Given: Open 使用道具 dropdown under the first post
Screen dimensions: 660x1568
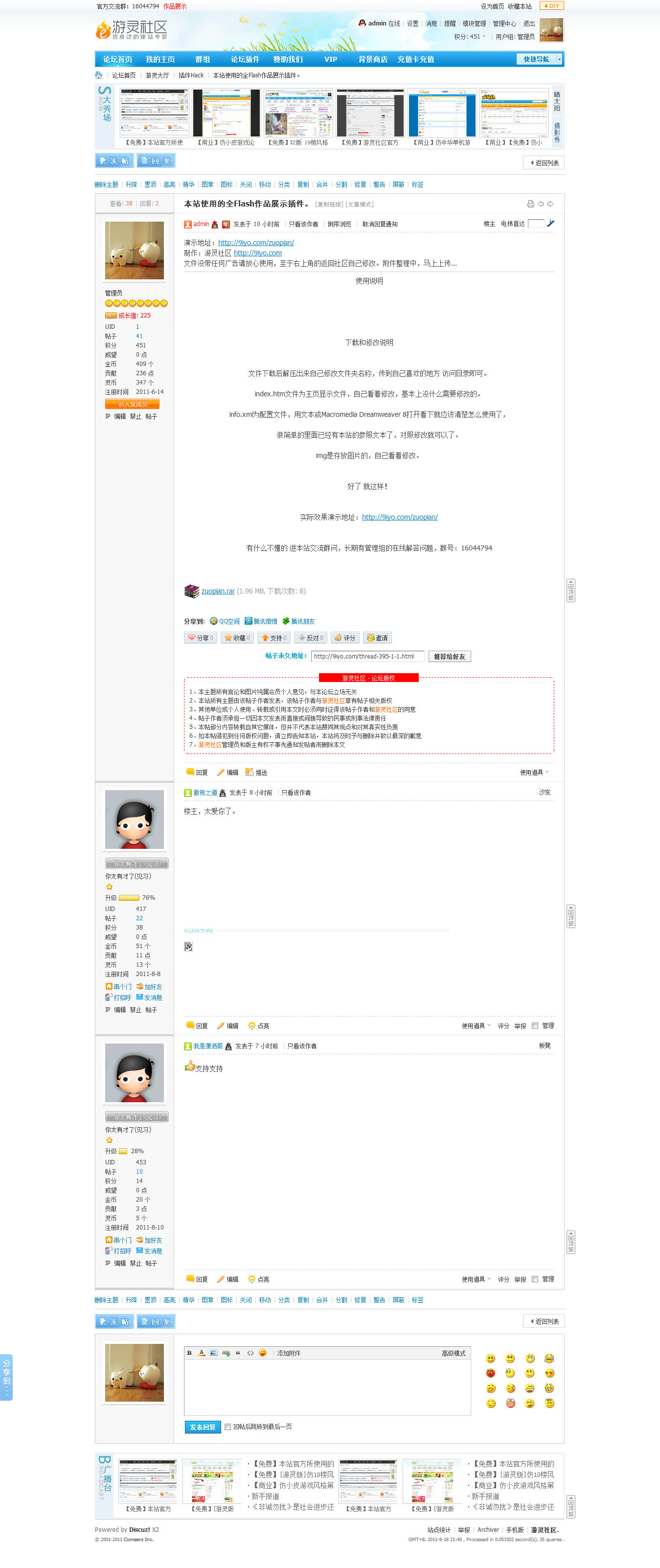Looking at the screenshot, I should [534, 773].
